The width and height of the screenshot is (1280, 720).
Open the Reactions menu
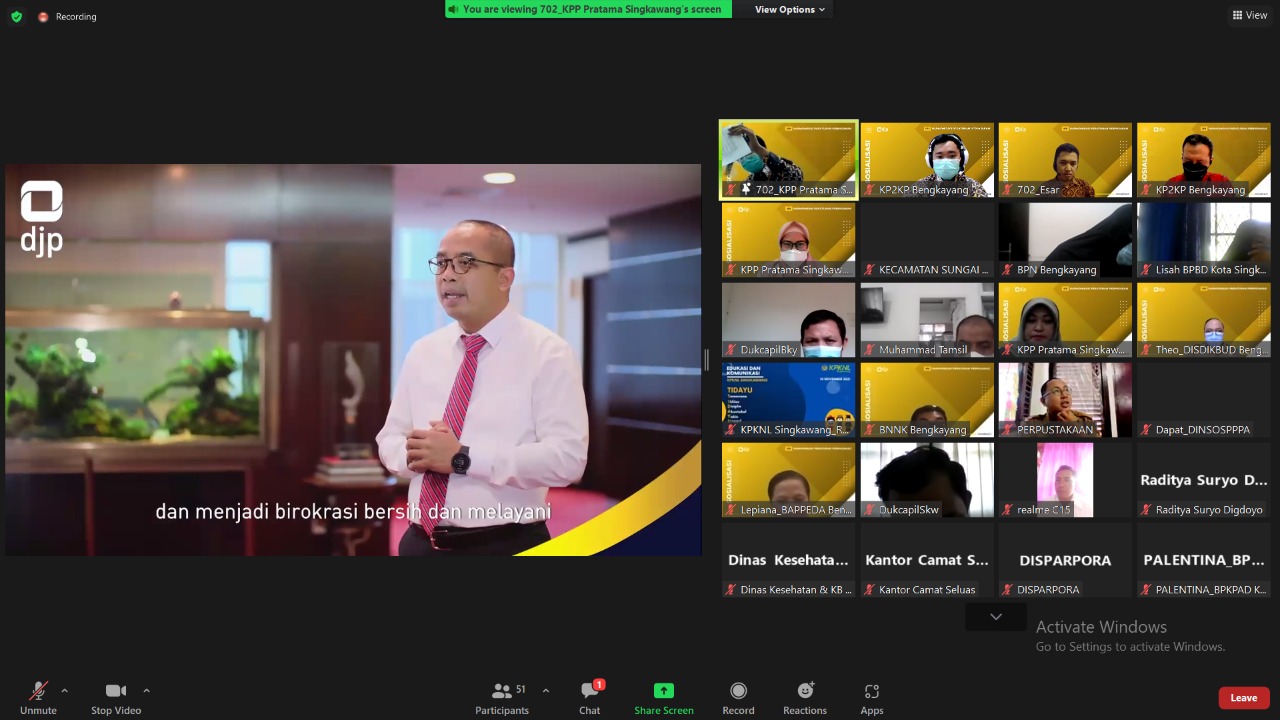[x=805, y=691]
